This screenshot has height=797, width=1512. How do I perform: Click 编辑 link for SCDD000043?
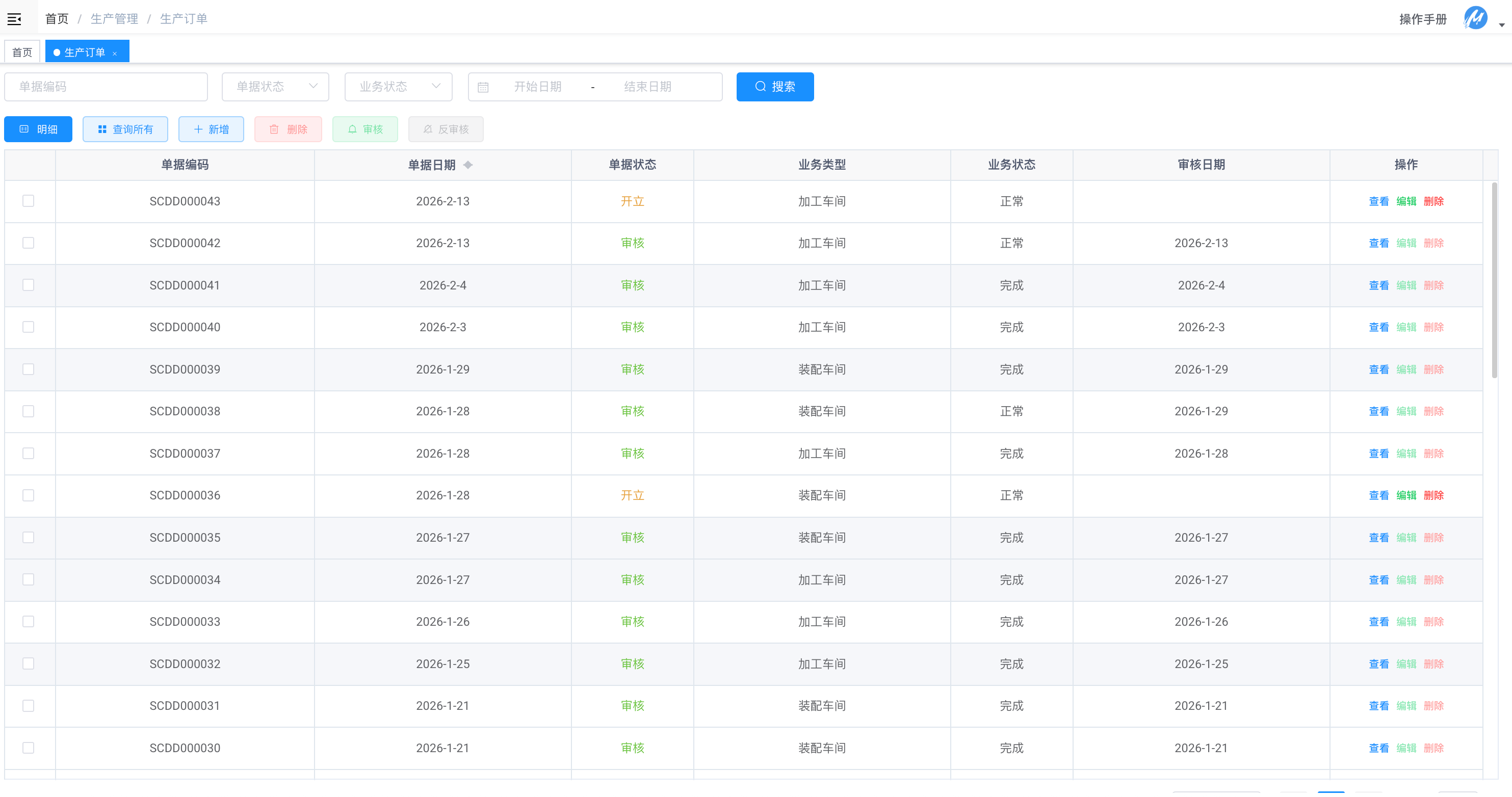[1406, 201]
